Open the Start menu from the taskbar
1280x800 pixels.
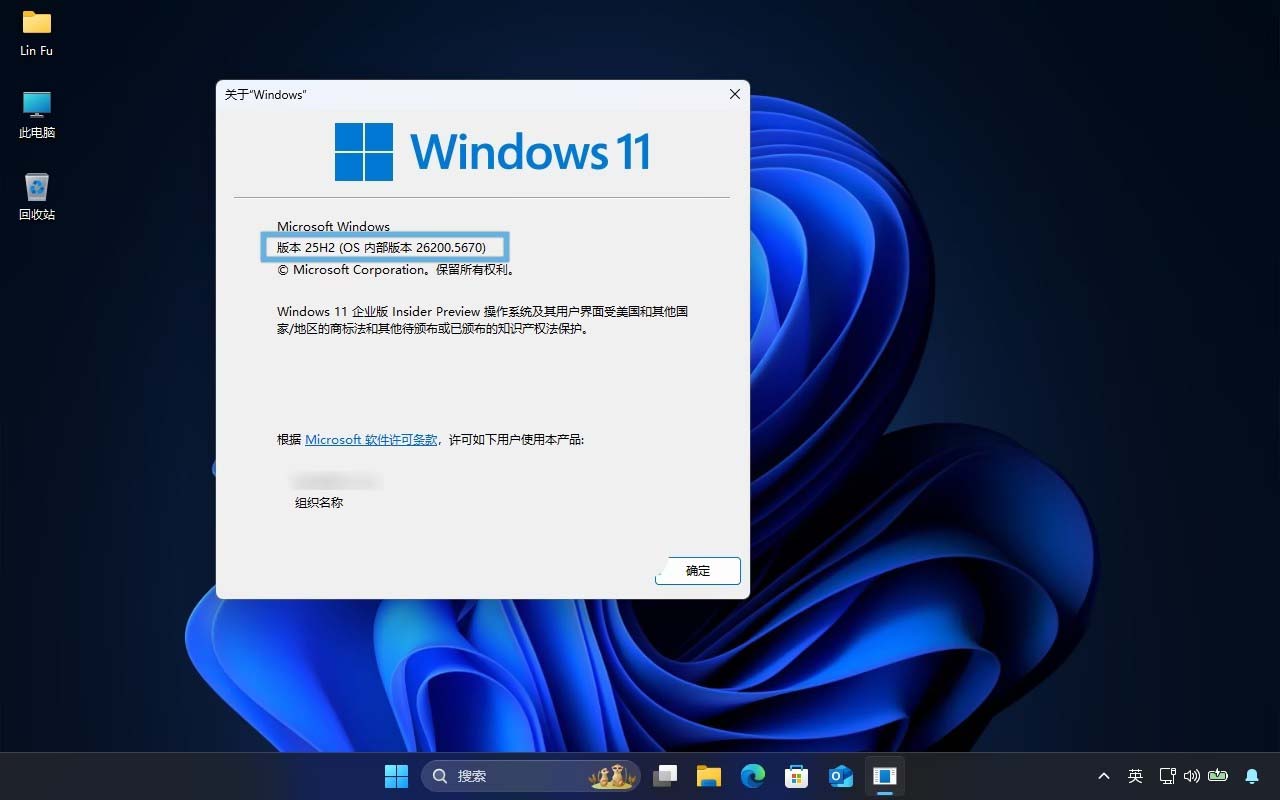tap(396, 775)
